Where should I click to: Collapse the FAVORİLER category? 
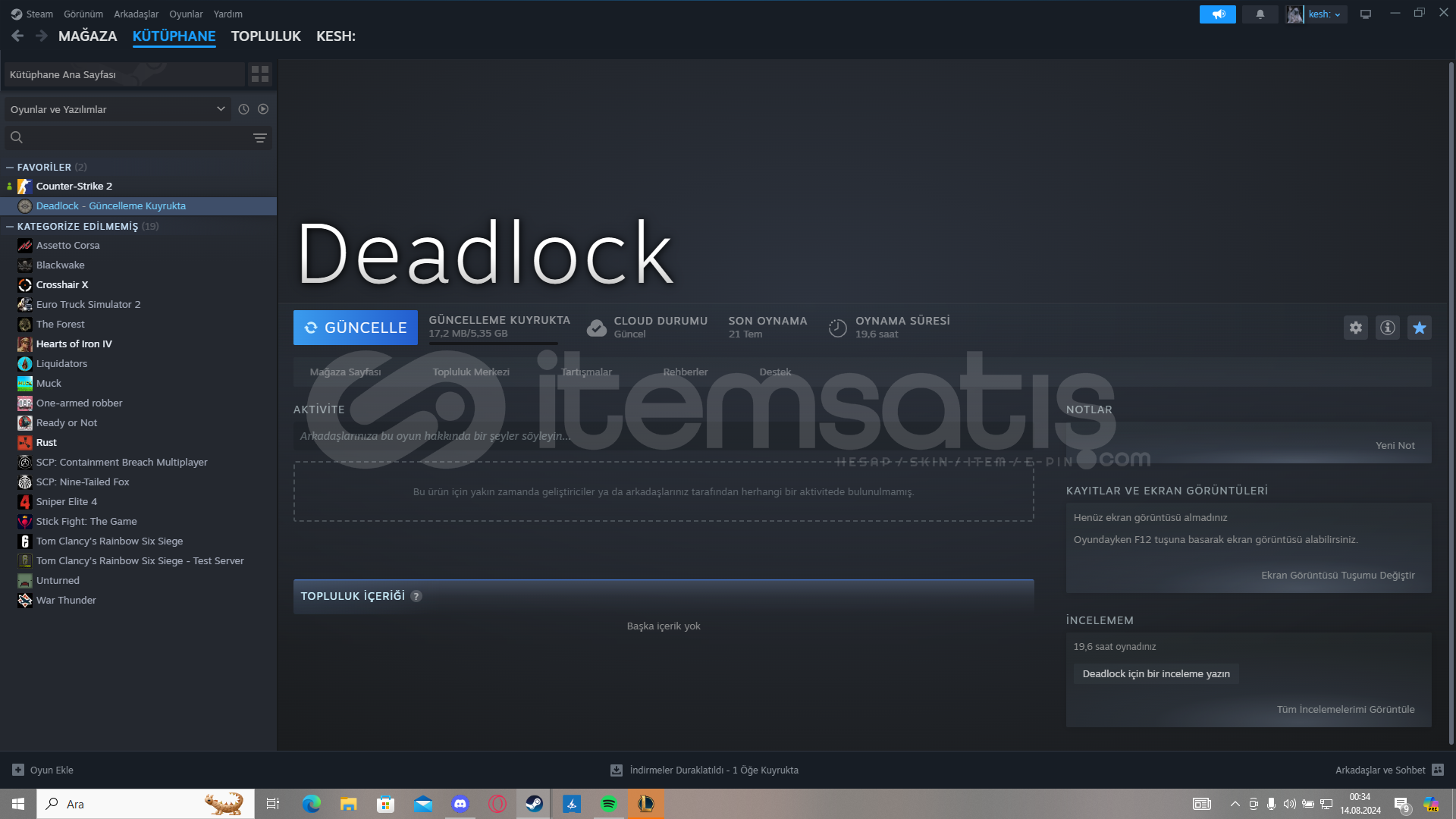10,167
